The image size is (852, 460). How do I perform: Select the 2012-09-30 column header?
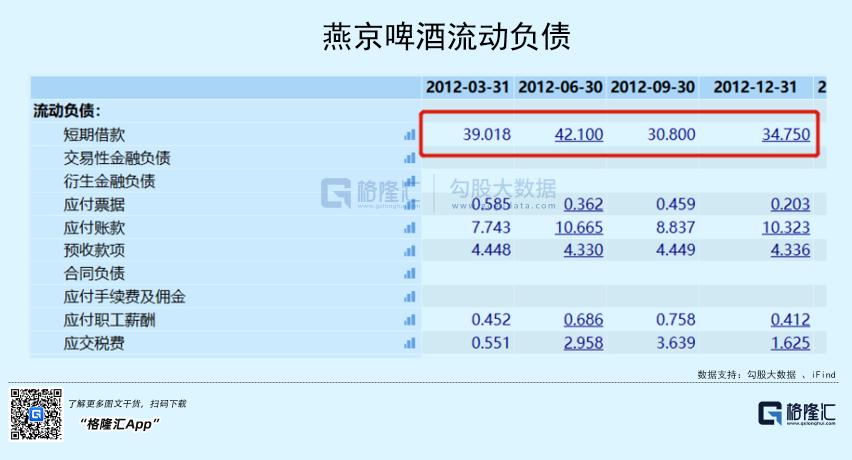tap(653, 87)
